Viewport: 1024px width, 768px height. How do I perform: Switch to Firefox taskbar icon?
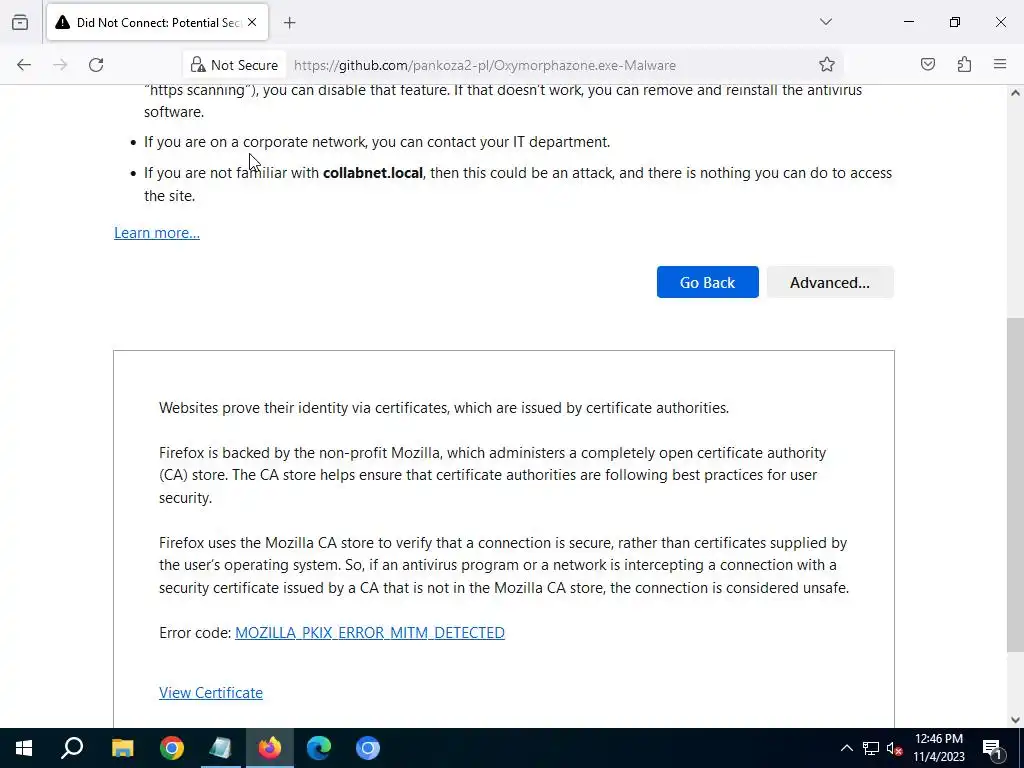pos(270,748)
